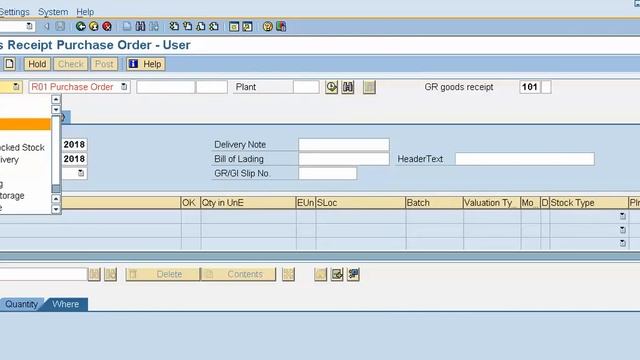Open the System menu
640x360 pixels.
pyautogui.click(x=53, y=12)
